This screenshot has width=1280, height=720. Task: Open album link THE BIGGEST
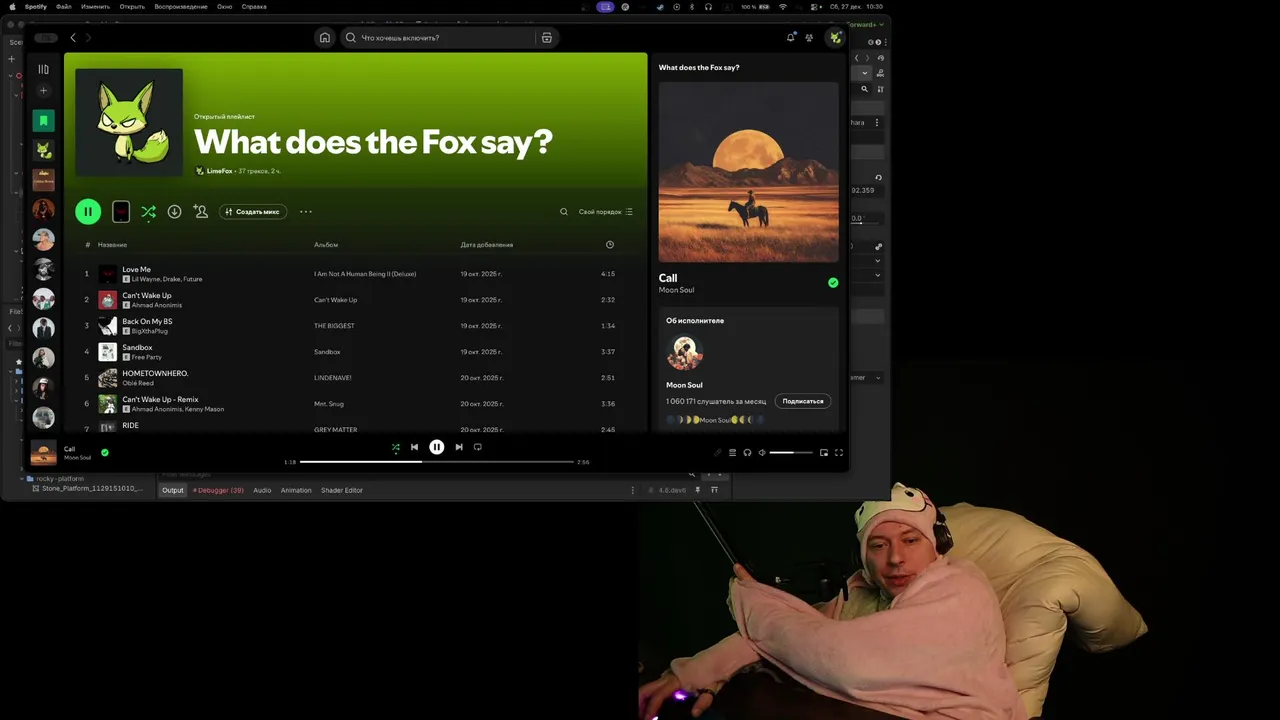[x=334, y=326]
